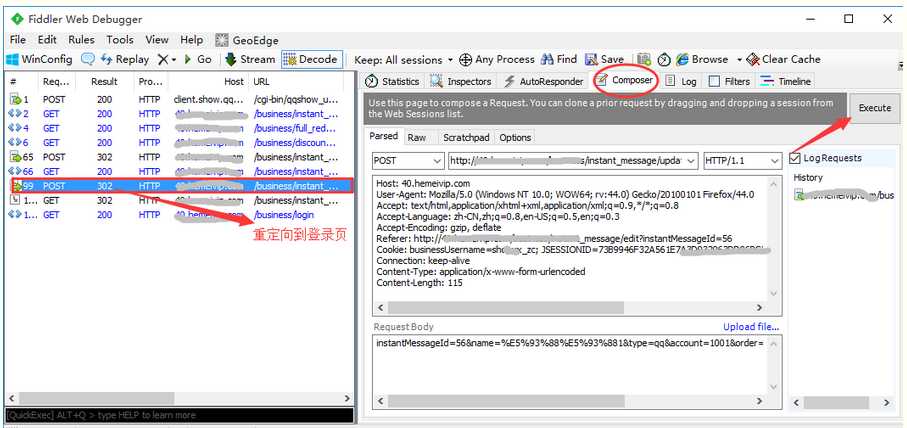Switch to the Filters tab
Screen dimensions: 907x428
coord(729,82)
